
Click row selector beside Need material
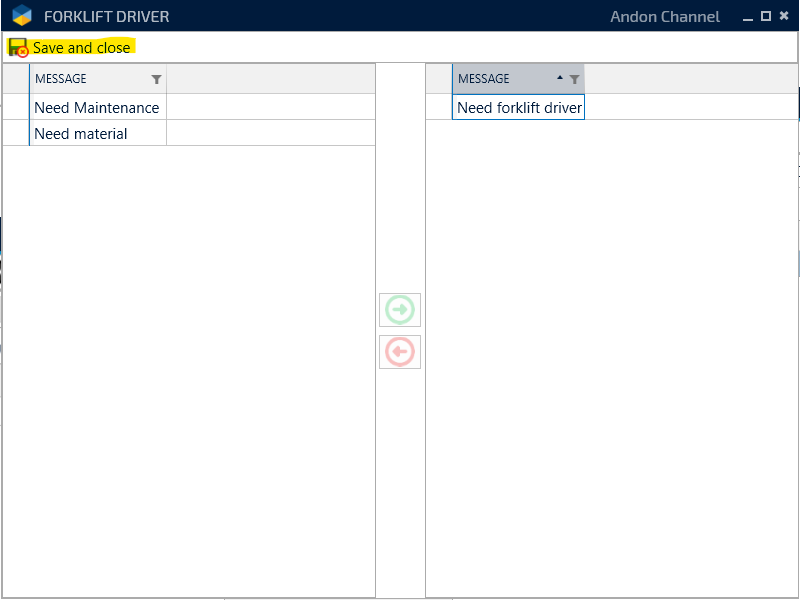(16, 133)
